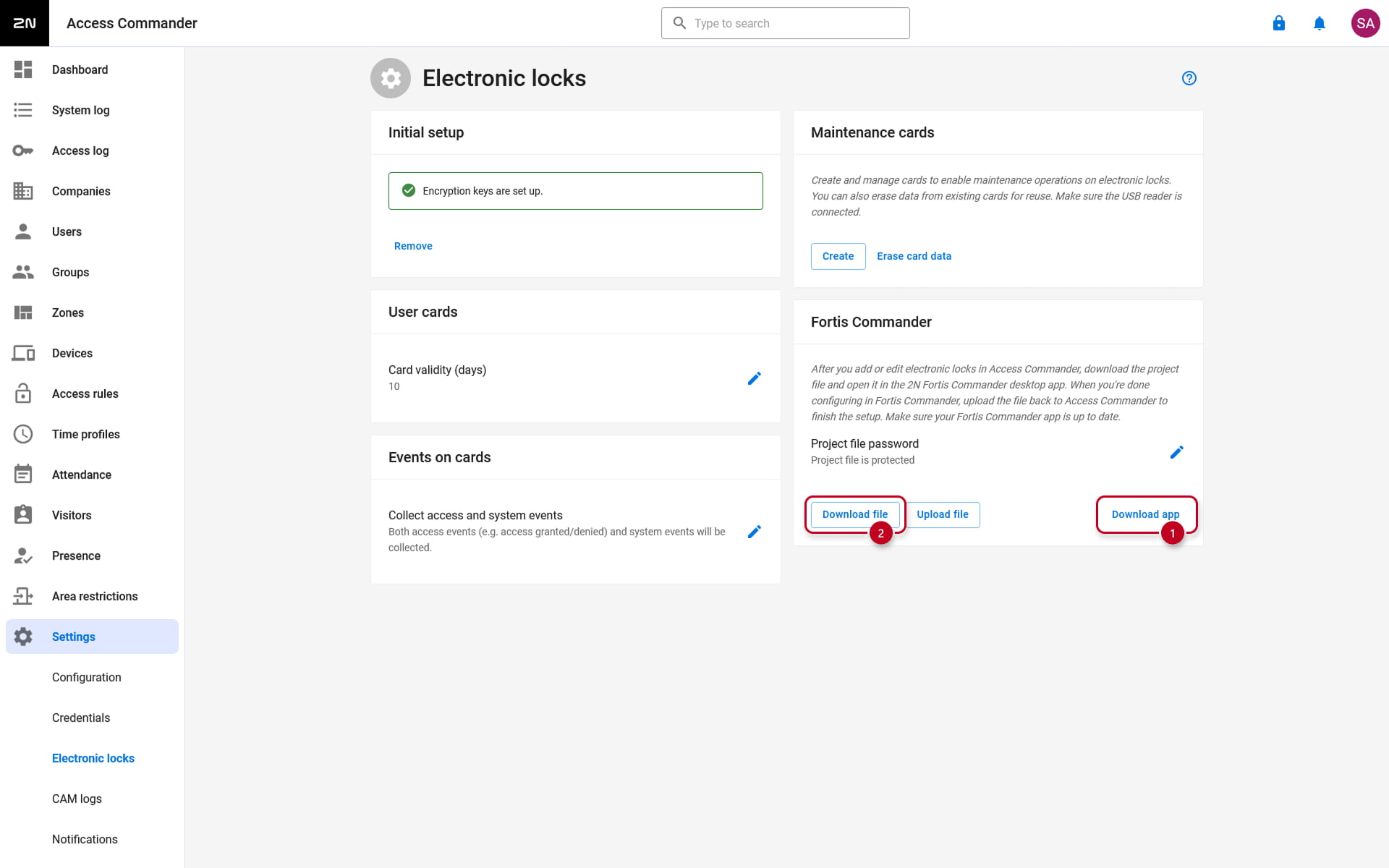Image resolution: width=1389 pixels, height=868 pixels.
Task: Go to Devices page
Action: (x=93, y=353)
